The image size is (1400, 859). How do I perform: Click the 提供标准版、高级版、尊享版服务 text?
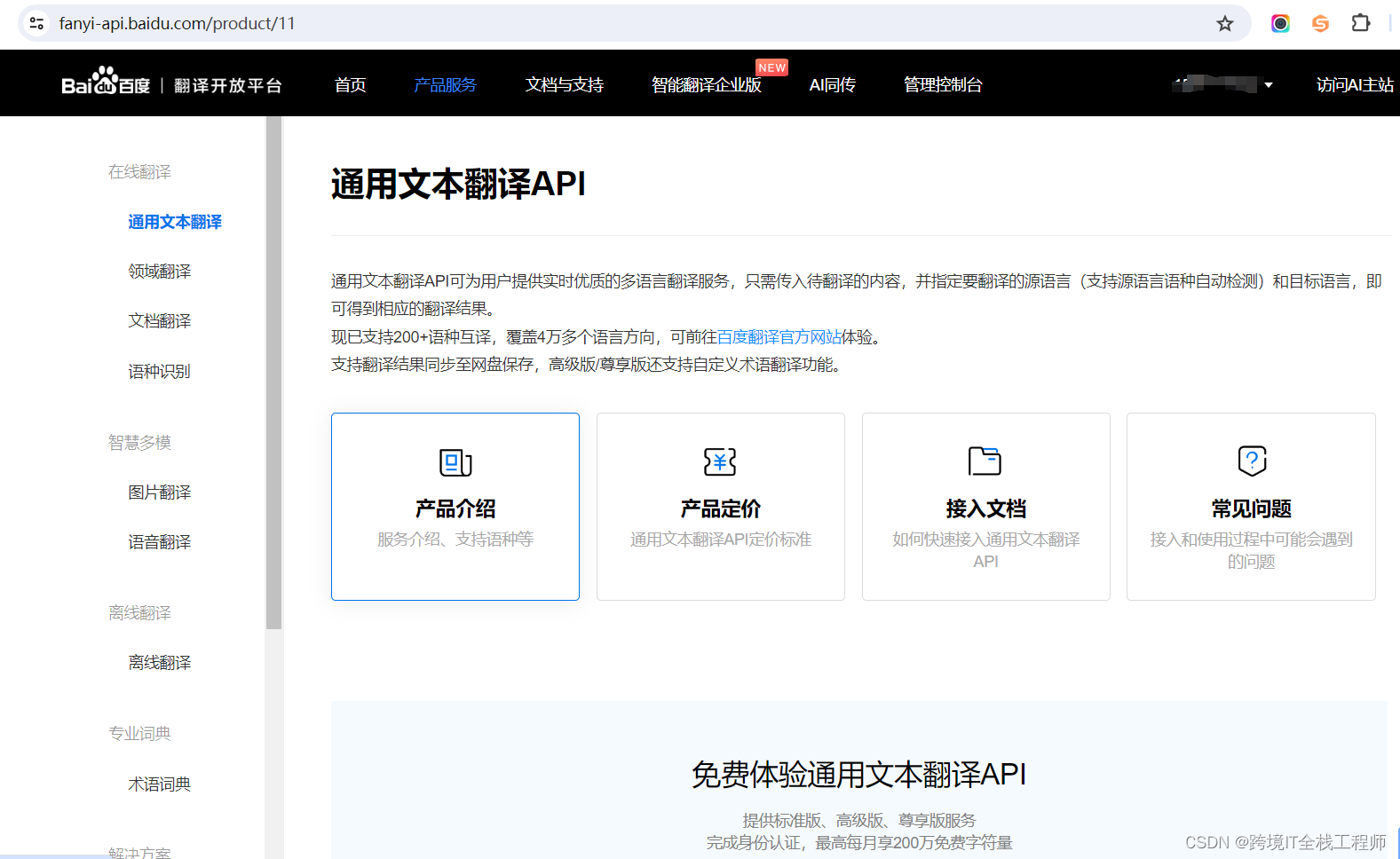point(858,821)
